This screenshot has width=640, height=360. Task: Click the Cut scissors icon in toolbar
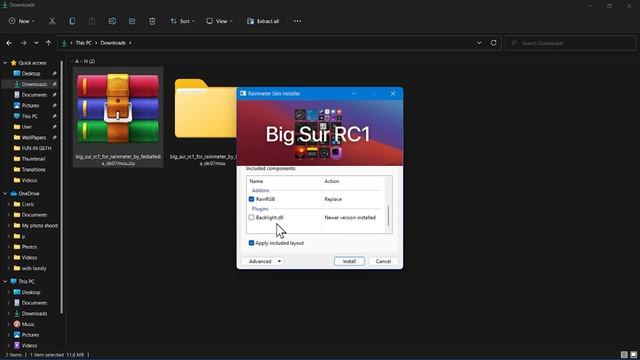pos(52,21)
